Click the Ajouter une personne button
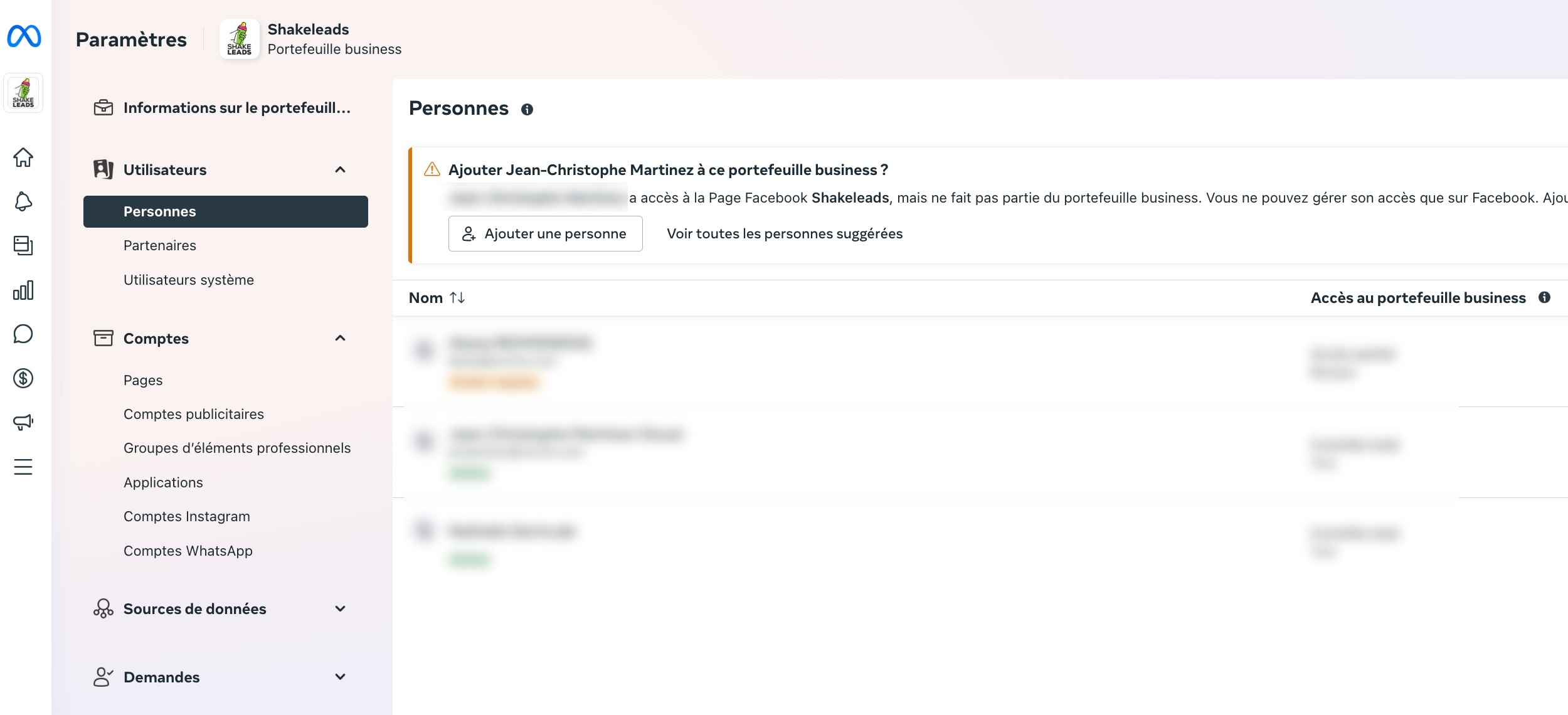Viewport: 1568px width, 715px height. click(x=545, y=234)
